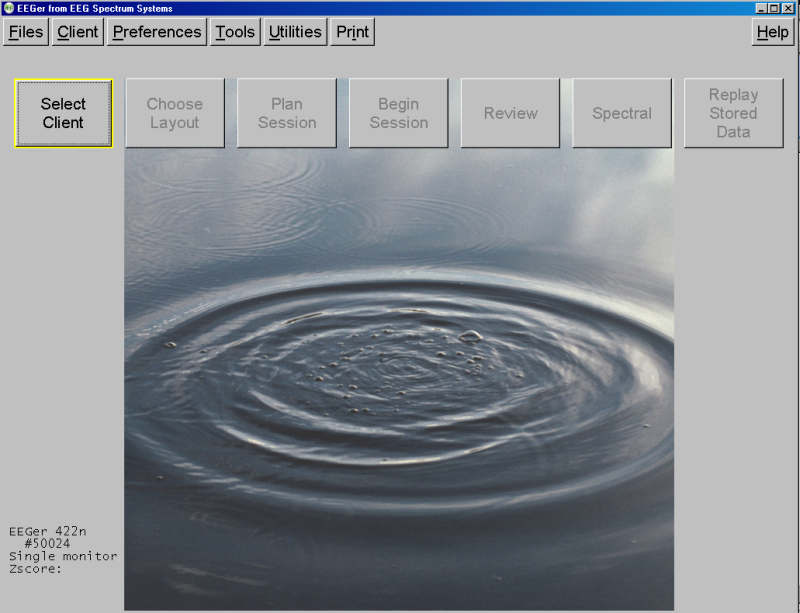Open the Files menu
This screenshot has height=613, width=800.
[x=26, y=32]
